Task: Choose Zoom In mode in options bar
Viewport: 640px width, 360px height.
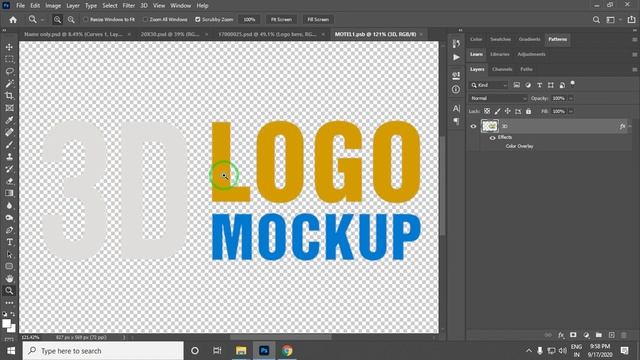Action: click(x=58, y=20)
